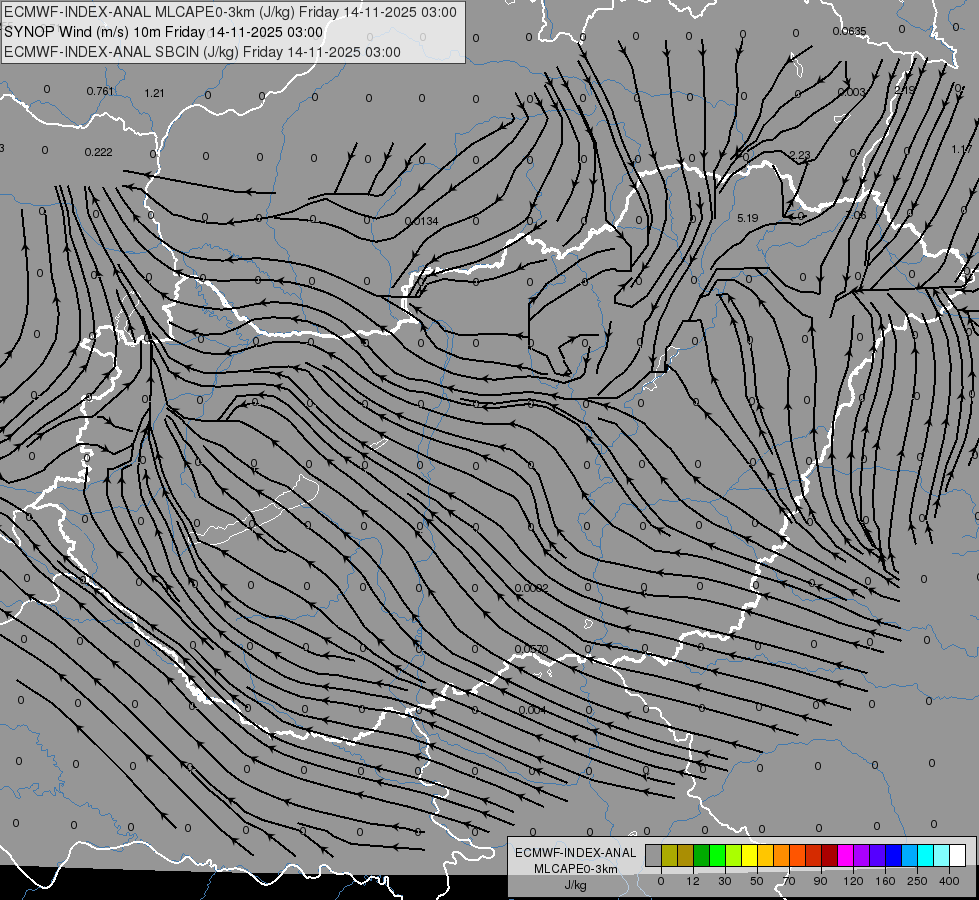Click the 90 tick label in legend
This screenshot has width=979, height=900.
click(x=820, y=881)
